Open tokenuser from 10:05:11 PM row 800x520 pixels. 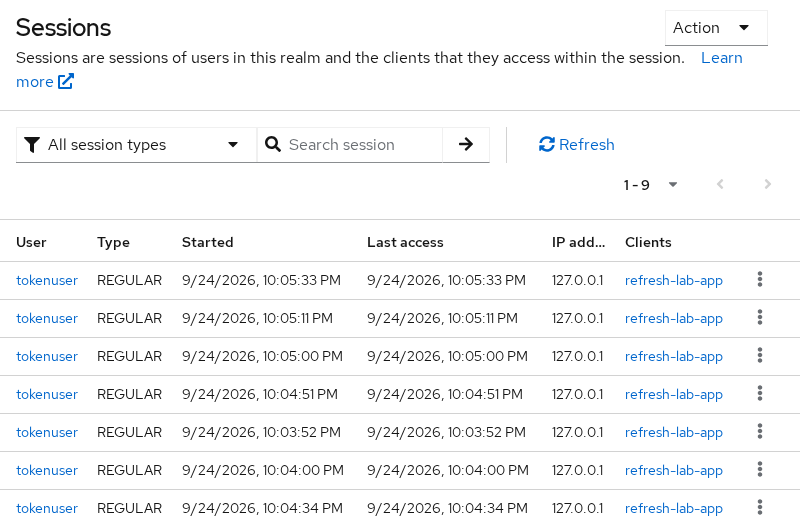(x=47, y=318)
